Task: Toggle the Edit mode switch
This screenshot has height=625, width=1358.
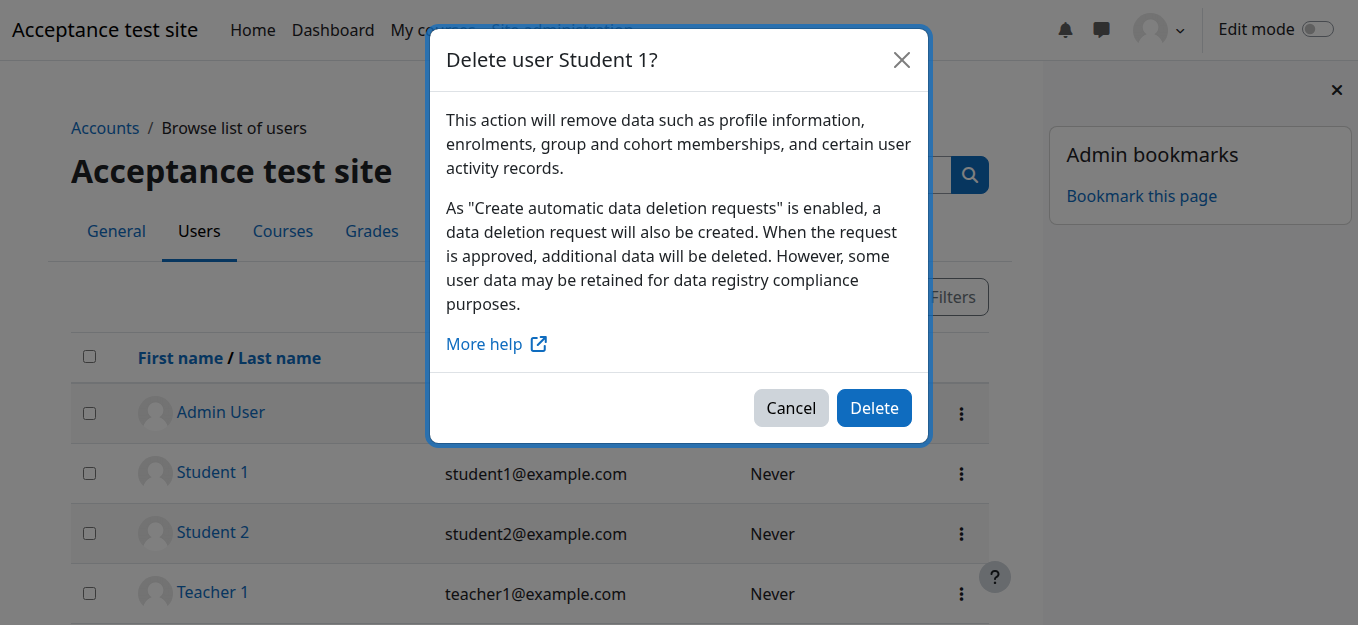Action: (x=1317, y=30)
